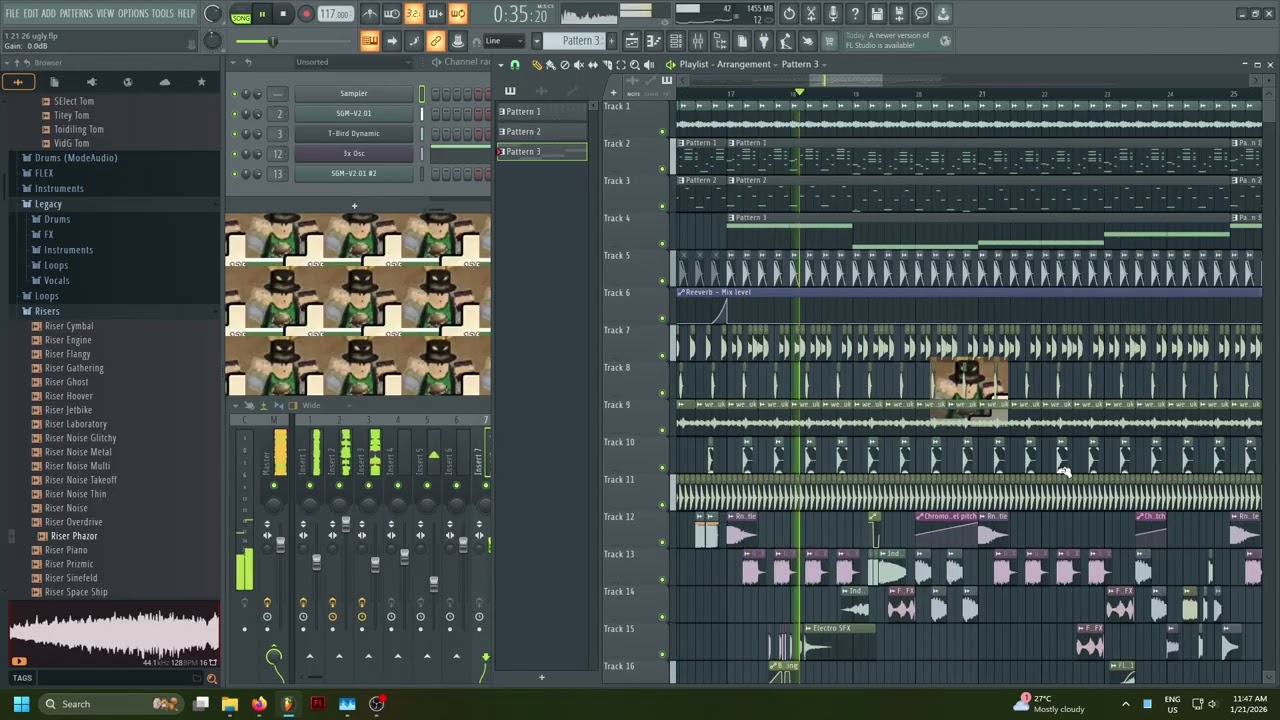Toggle mute LED of Sampler channel
This screenshot has height=720, width=1280.
234,94
